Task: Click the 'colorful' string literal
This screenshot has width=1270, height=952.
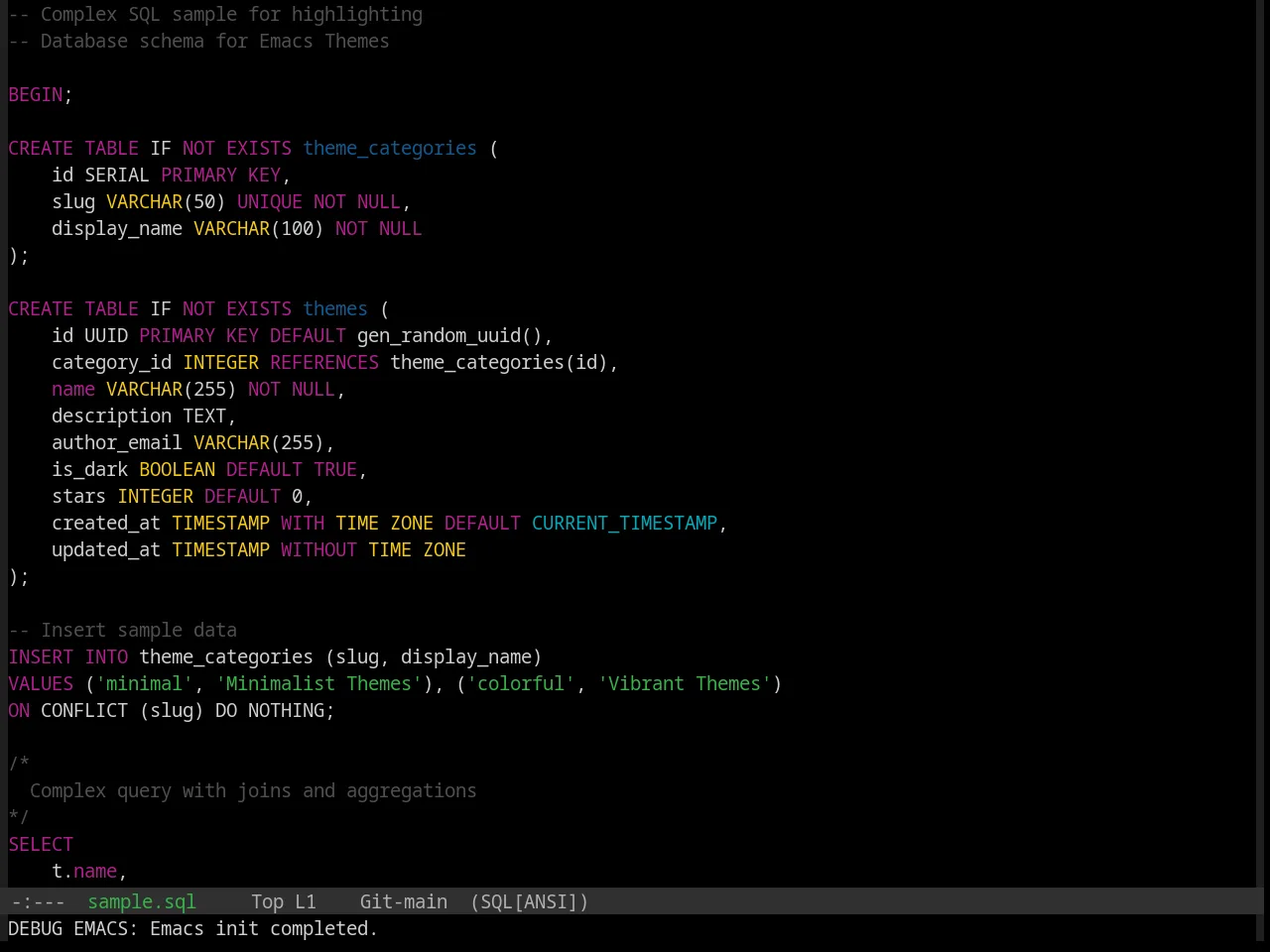Action: click(x=521, y=683)
